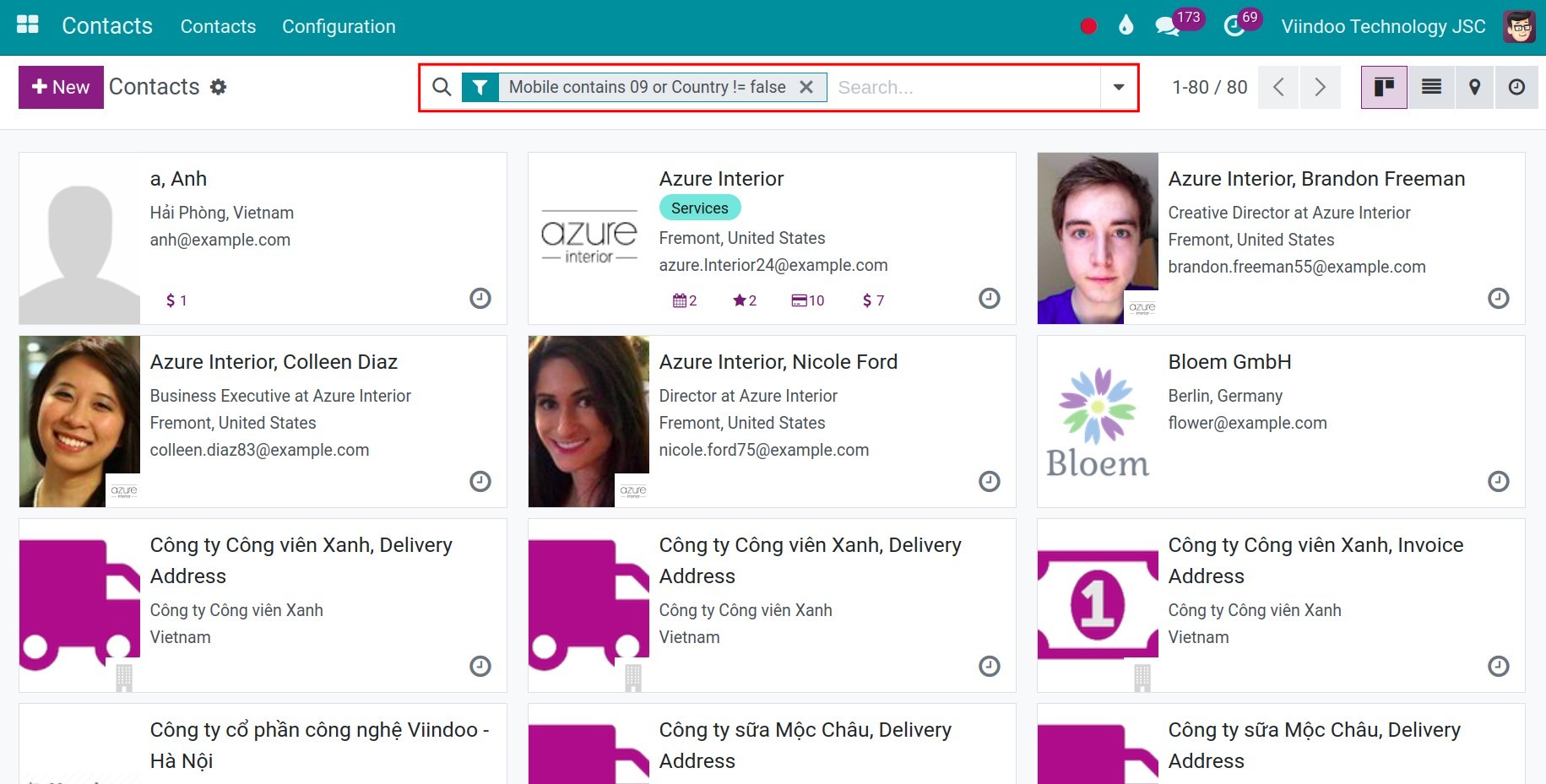The width and height of the screenshot is (1546, 784).
Task: Click the pager text 1-80 / 80
Action: click(x=1209, y=87)
